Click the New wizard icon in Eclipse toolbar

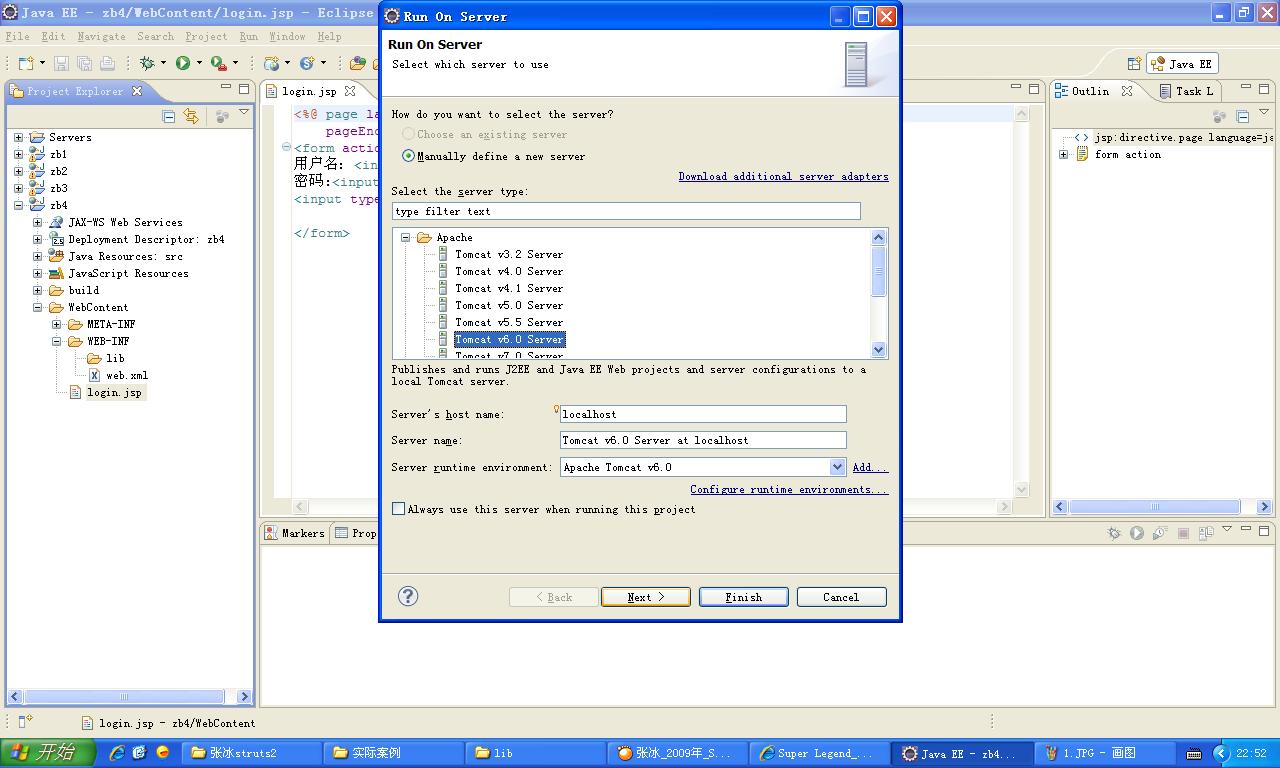click(25, 63)
